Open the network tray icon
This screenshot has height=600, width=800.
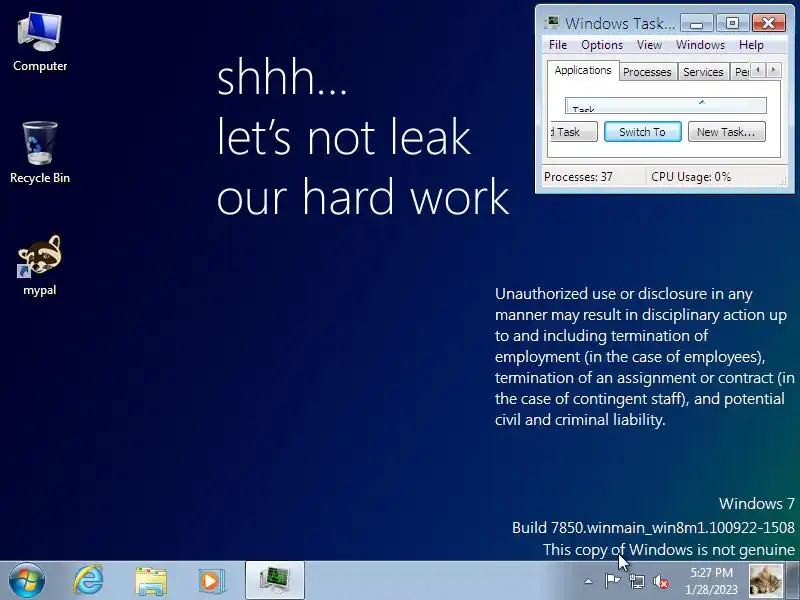pos(636,581)
